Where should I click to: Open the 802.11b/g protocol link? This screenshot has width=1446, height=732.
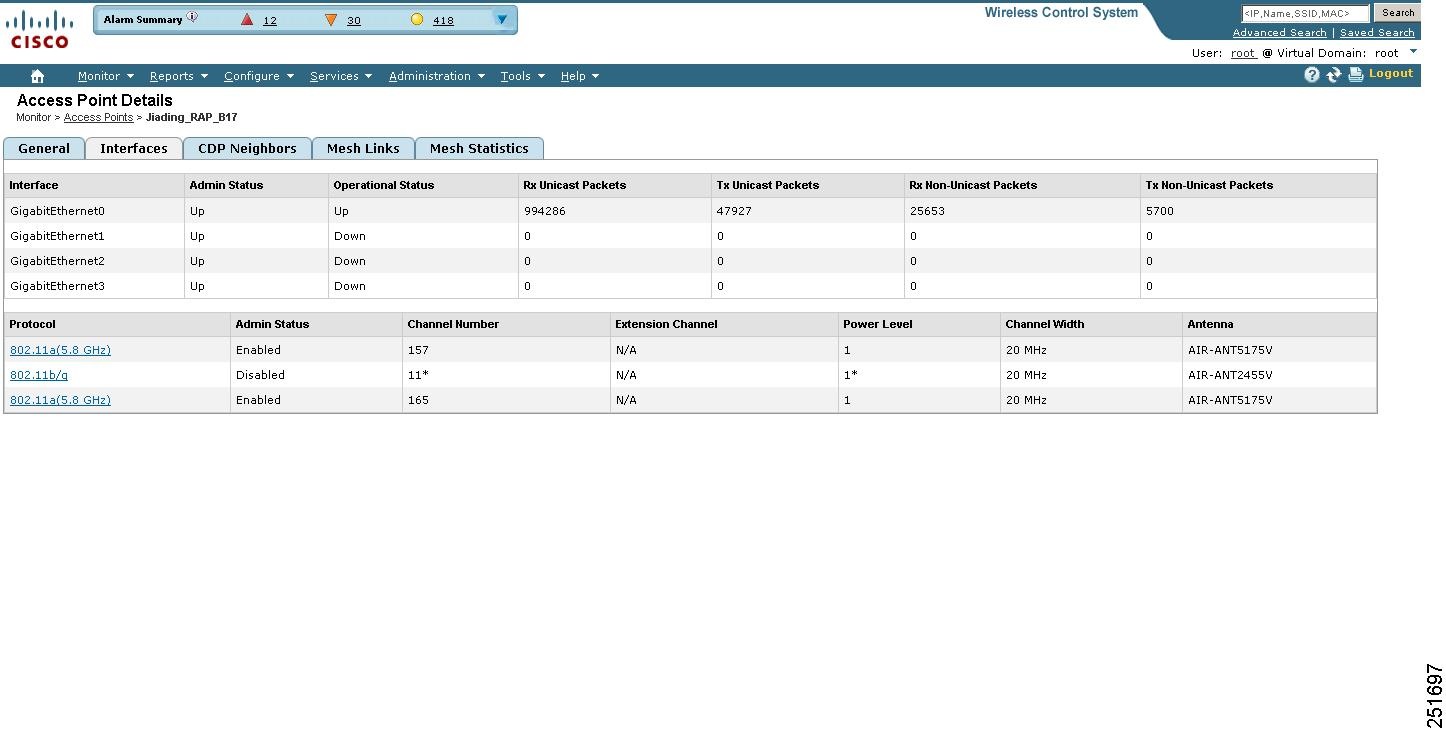pos(38,375)
